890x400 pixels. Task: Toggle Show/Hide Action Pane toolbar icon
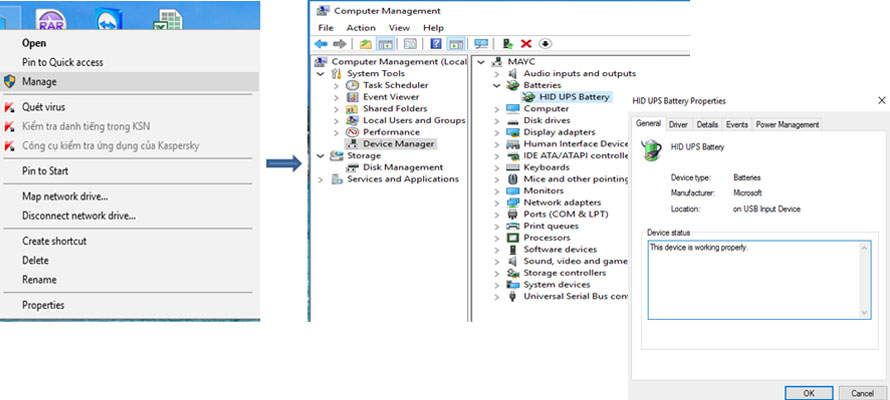click(x=456, y=44)
